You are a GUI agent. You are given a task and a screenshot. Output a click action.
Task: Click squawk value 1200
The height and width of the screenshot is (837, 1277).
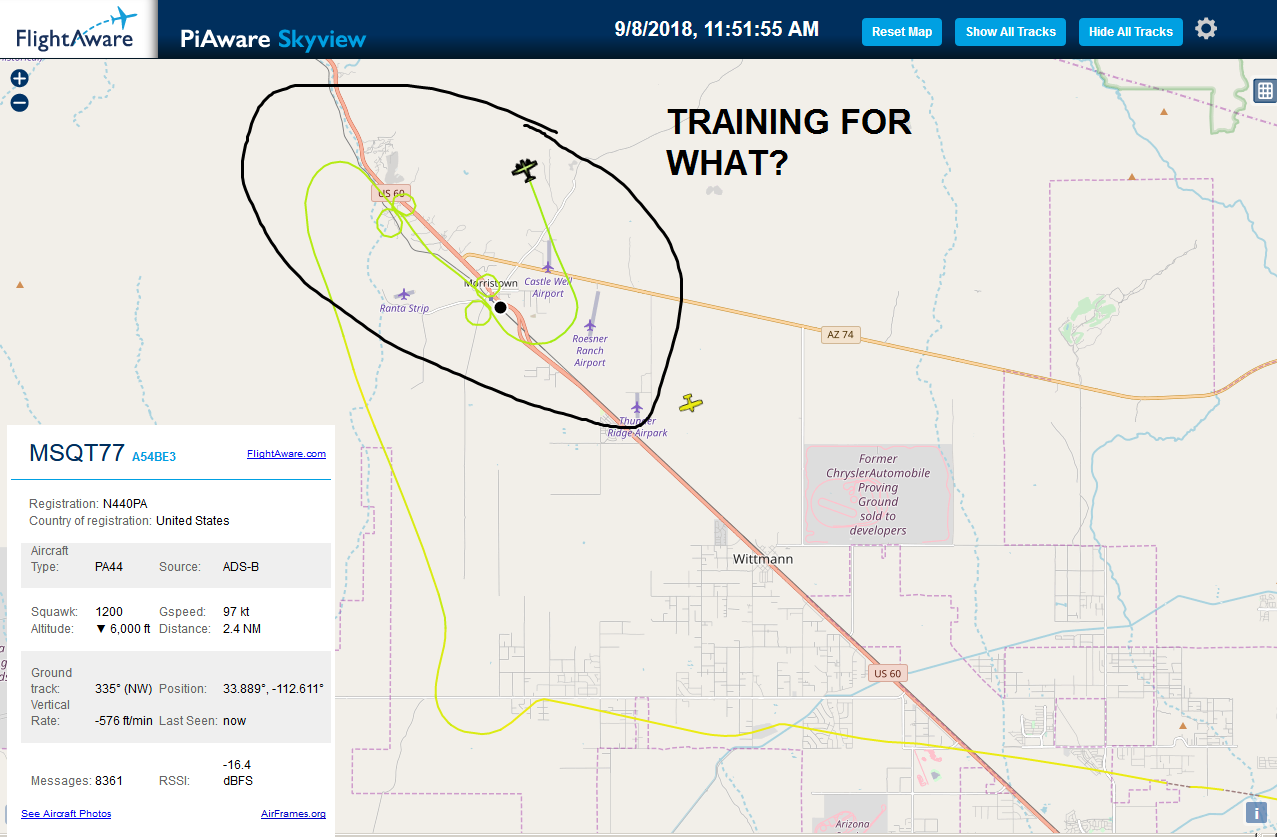coord(109,611)
